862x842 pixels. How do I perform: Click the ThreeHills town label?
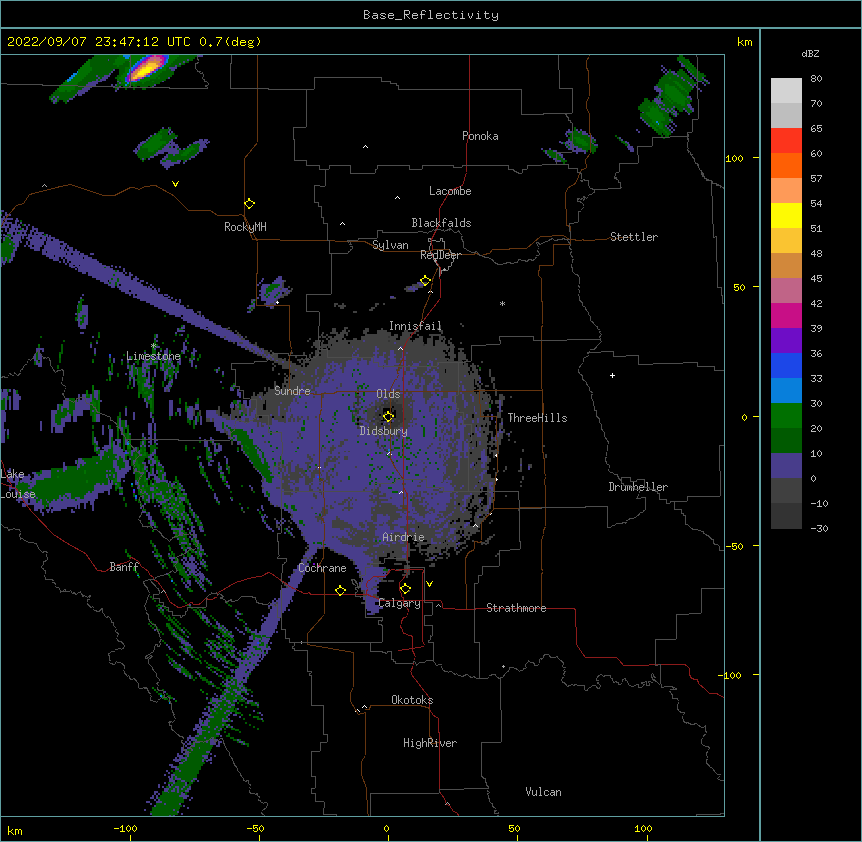[x=537, y=418]
